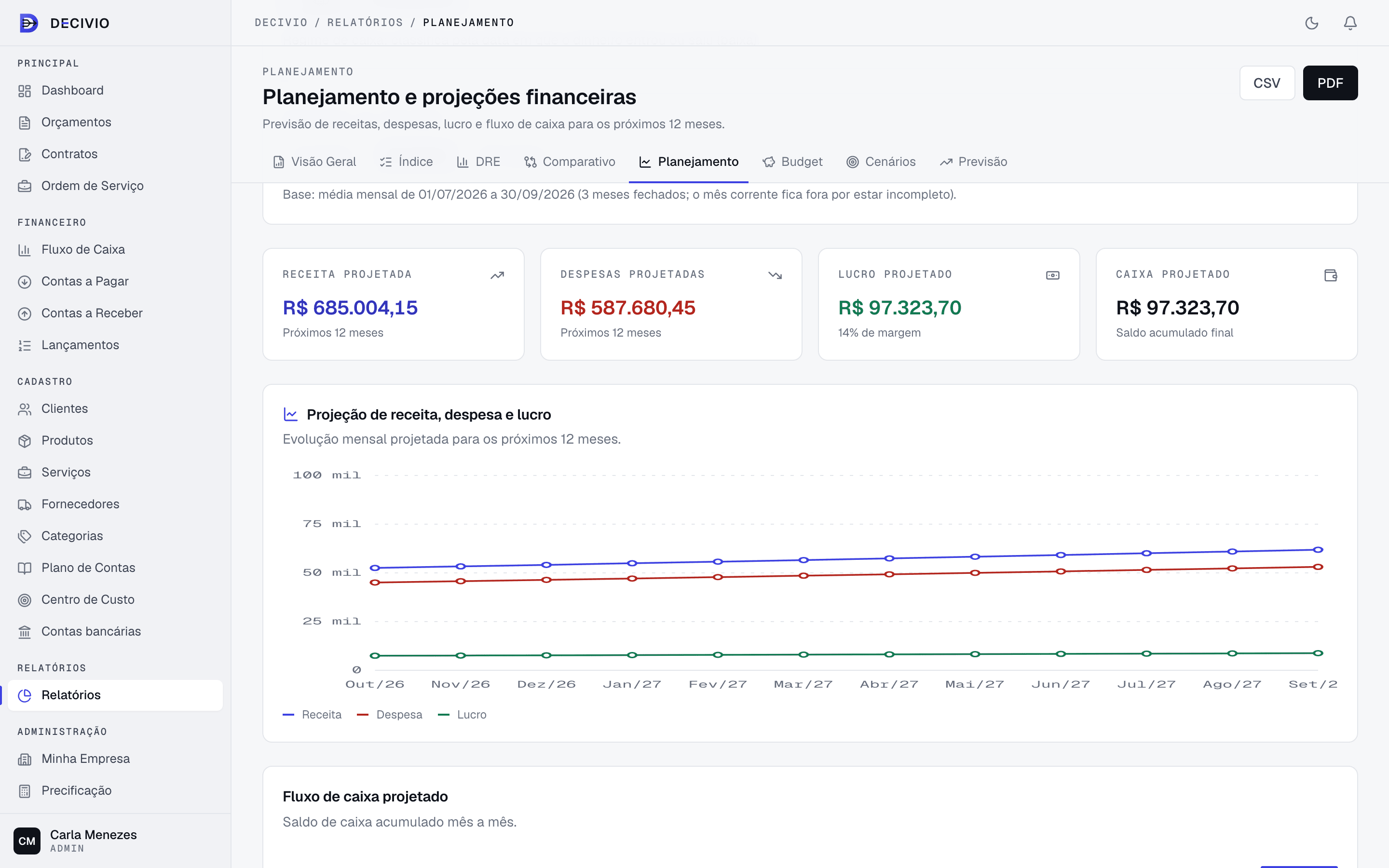The image size is (1389, 868).
Task: Open the Previsão tab
Action: tap(973, 162)
